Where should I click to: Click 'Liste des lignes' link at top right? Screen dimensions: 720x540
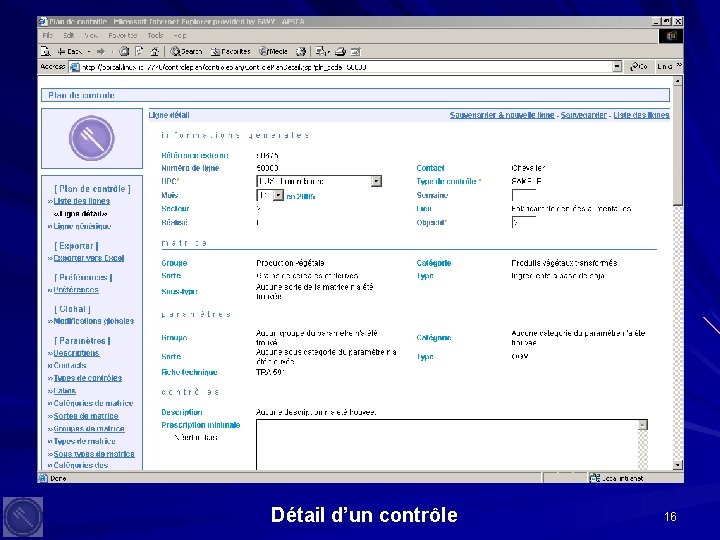641,115
